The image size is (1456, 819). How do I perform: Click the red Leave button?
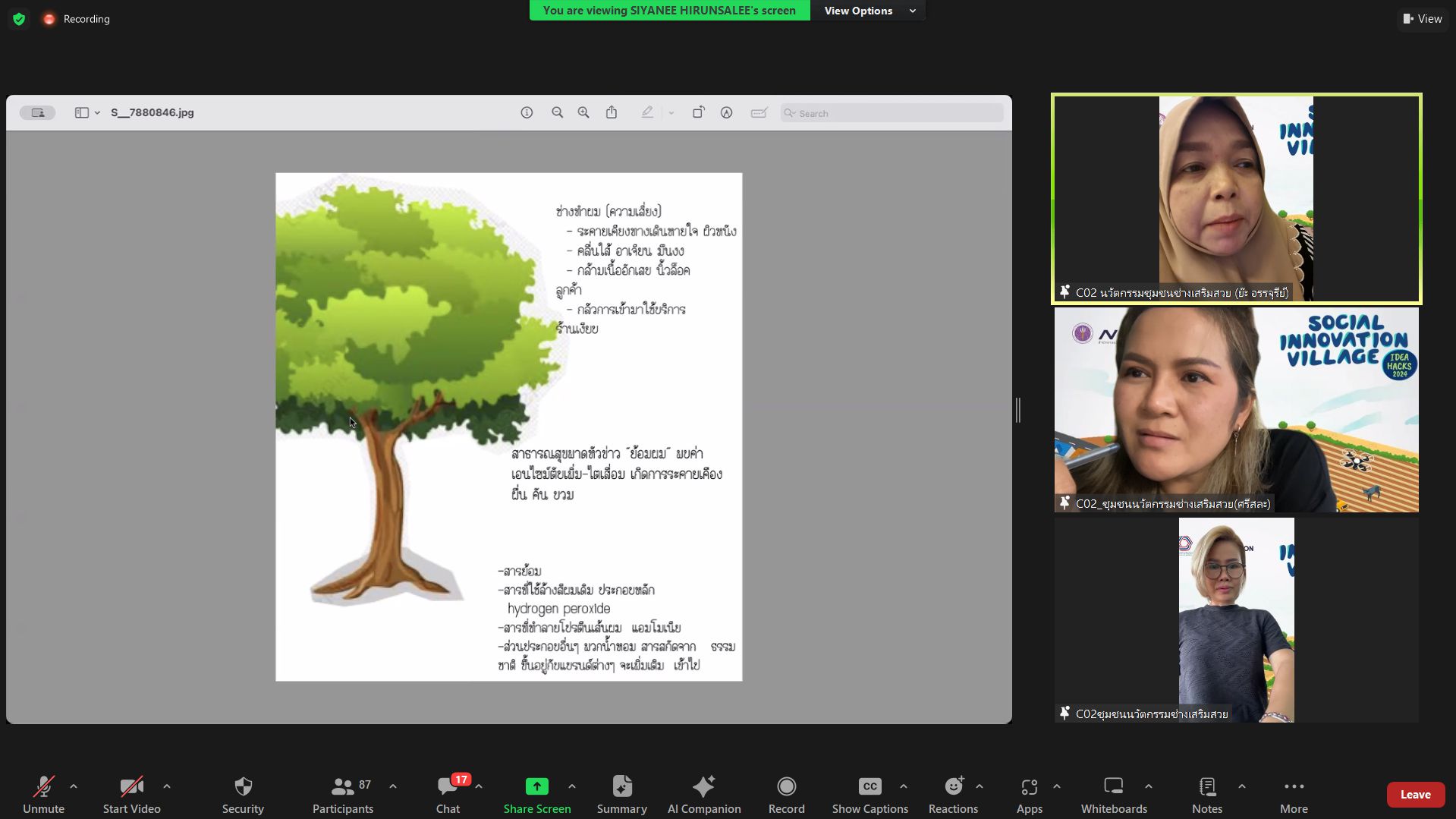(1415, 795)
